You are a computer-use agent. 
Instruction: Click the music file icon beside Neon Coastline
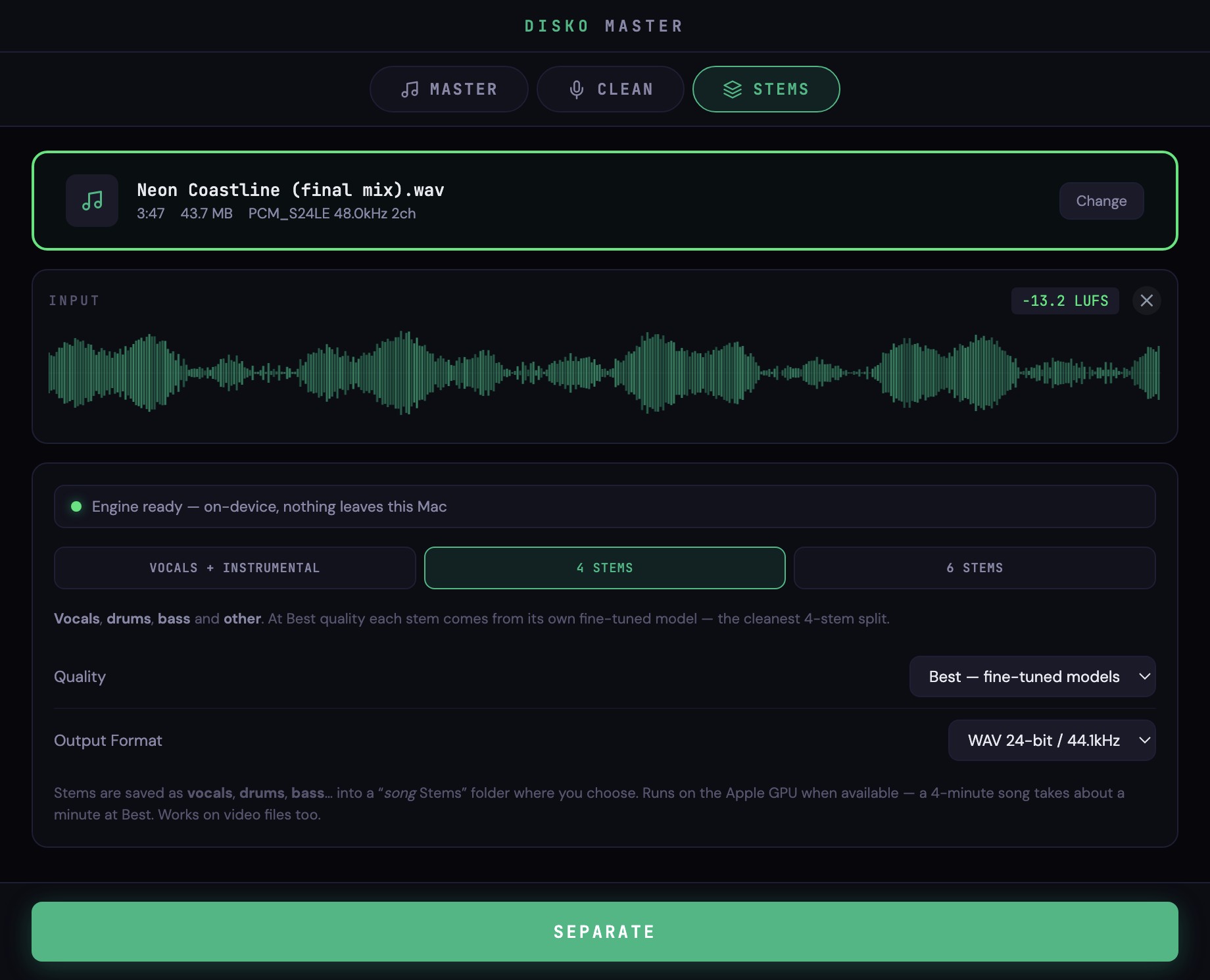click(92, 201)
